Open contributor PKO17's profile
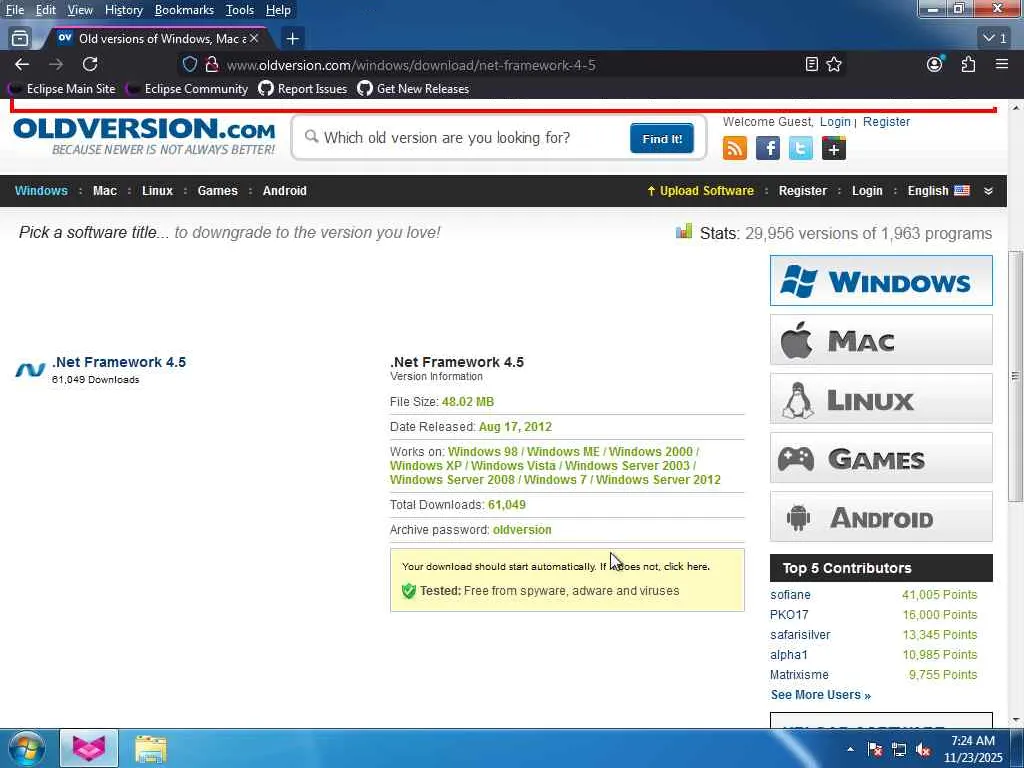 pyautogui.click(x=789, y=615)
